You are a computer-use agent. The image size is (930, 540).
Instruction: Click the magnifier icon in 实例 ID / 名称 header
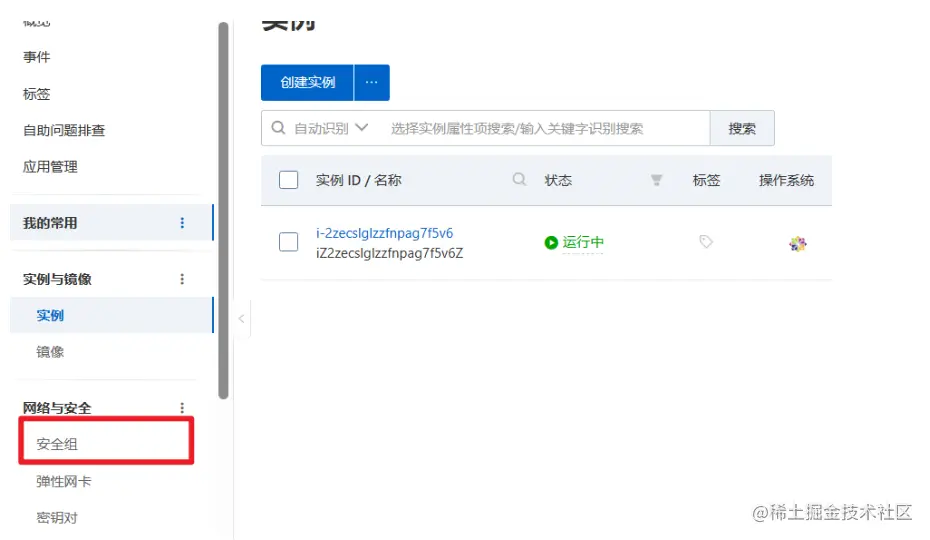(x=519, y=179)
